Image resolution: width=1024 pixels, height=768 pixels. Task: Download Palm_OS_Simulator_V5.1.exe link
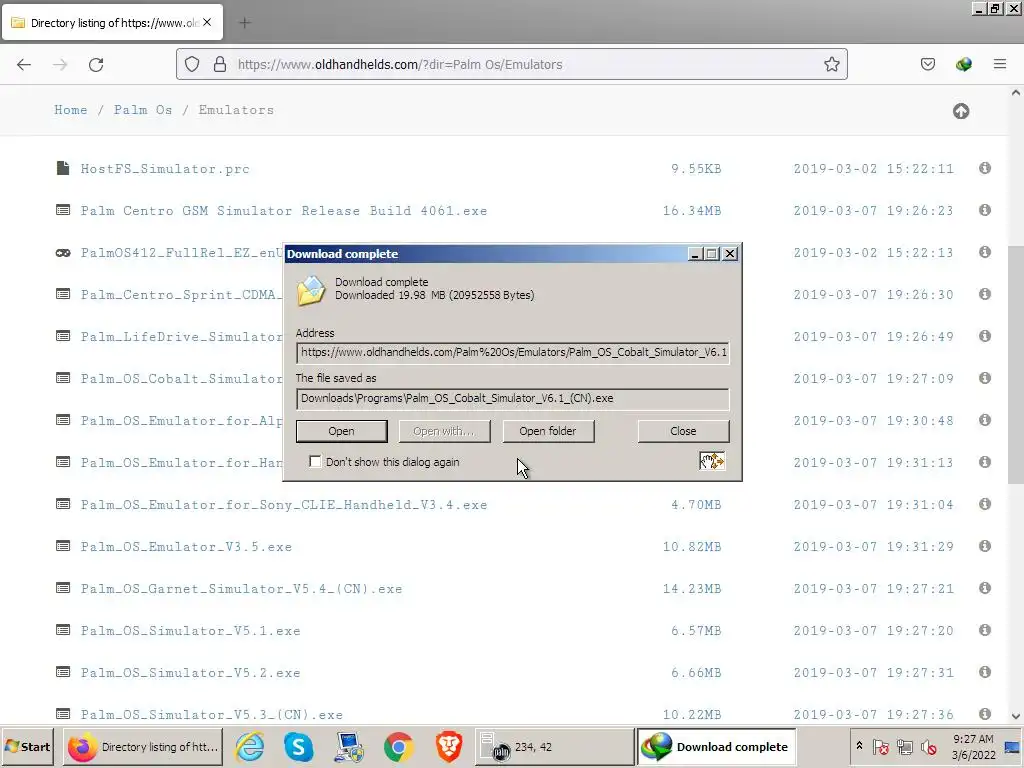tap(191, 631)
